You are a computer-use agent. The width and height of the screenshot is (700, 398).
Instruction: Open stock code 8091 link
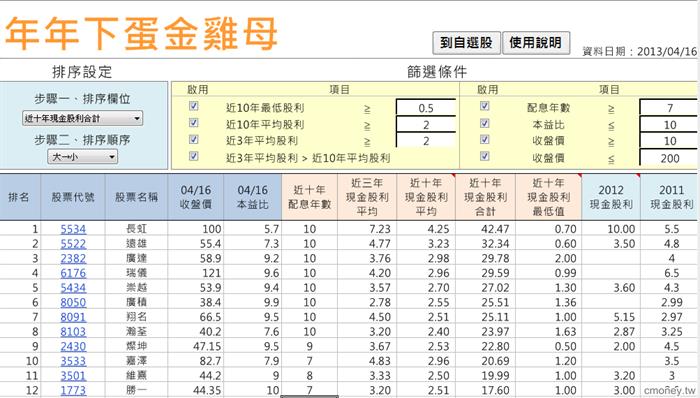pyautogui.click(x=73, y=317)
